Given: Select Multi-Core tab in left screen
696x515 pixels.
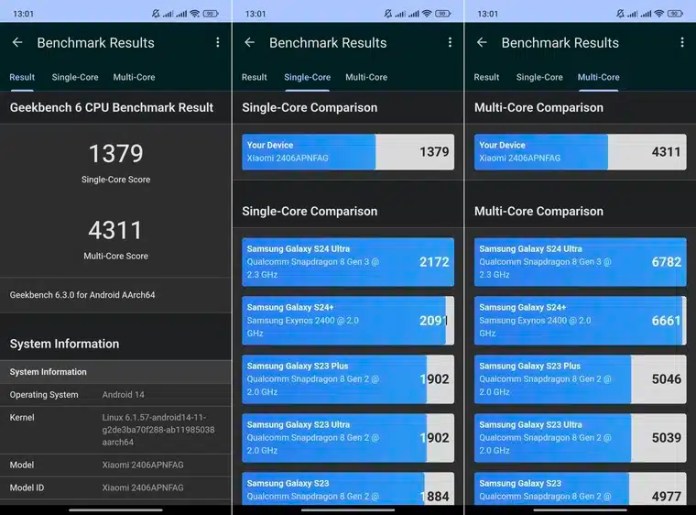Looking at the screenshot, I should (x=134, y=77).
